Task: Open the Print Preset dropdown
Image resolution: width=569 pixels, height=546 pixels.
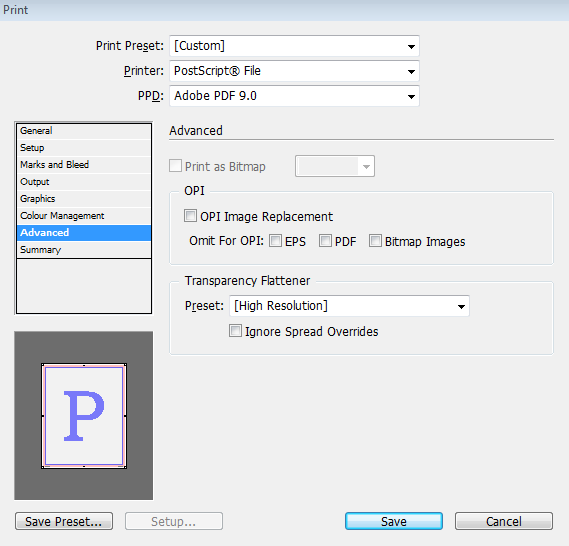Action: point(294,46)
